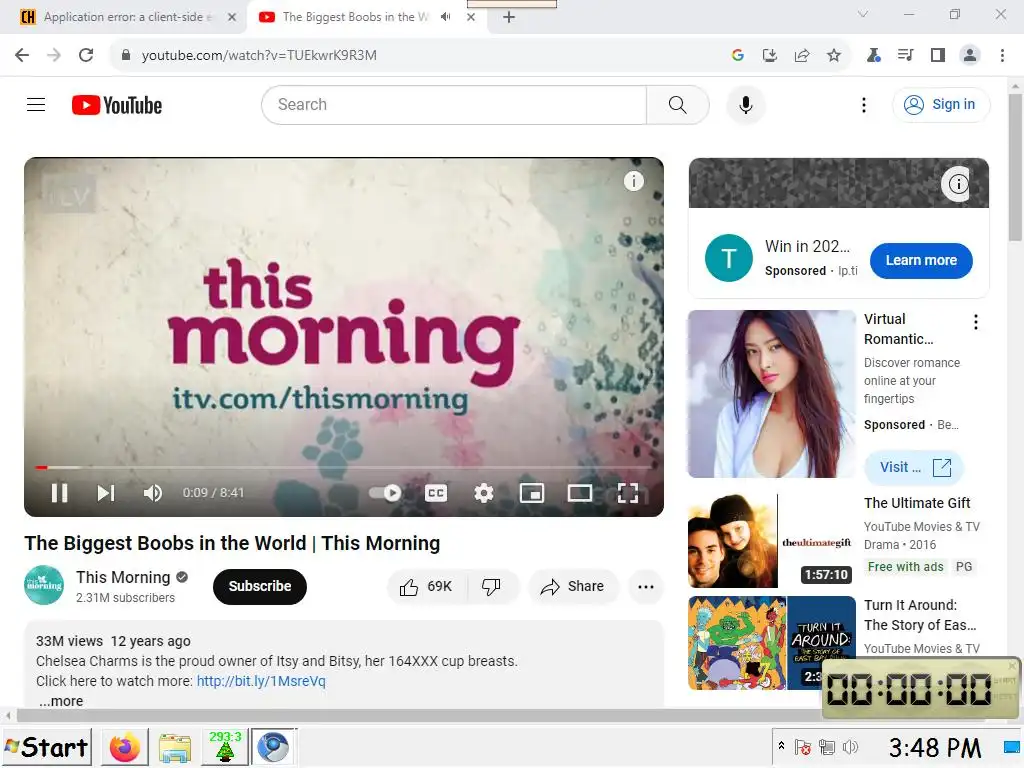Viewport: 1024px width, 768px height.
Task: Skip to next video
Action: click(106, 493)
